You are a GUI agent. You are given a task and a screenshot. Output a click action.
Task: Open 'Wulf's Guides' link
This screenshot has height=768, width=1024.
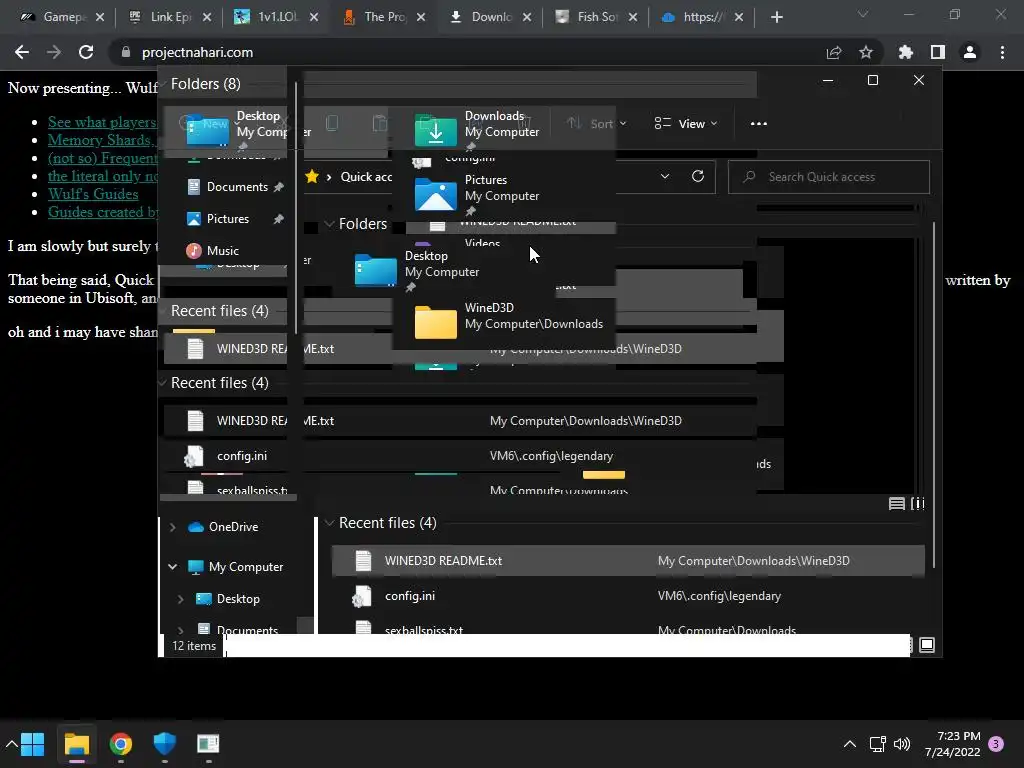[x=93, y=194]
